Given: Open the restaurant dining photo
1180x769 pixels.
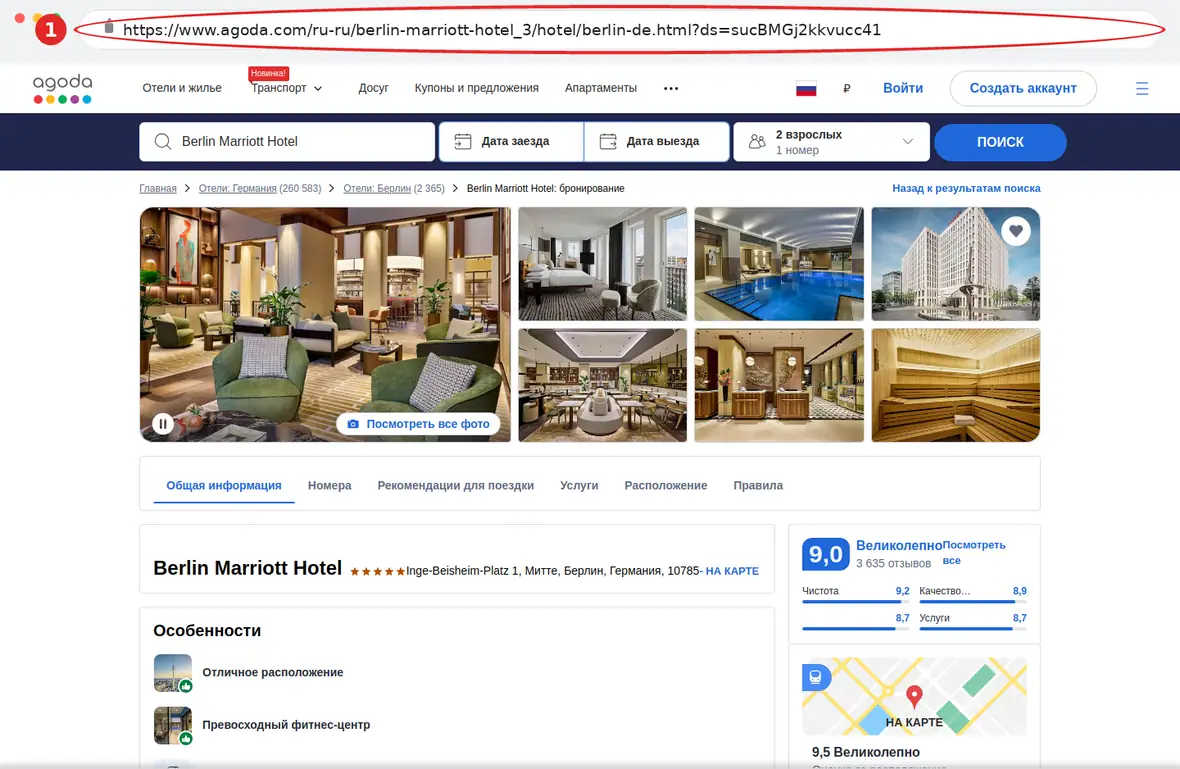Looking at the screenshot, I should click(602, 385).
